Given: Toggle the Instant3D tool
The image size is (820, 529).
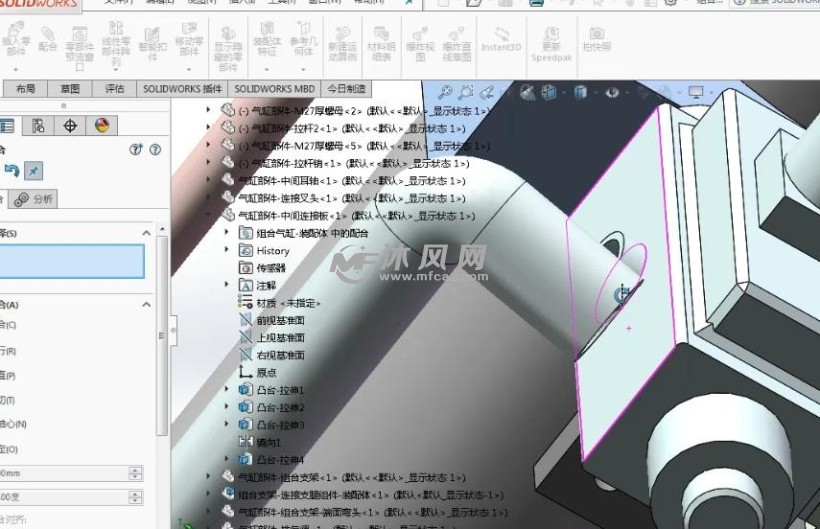Looking at the screenshot, I should pos(501,40).
